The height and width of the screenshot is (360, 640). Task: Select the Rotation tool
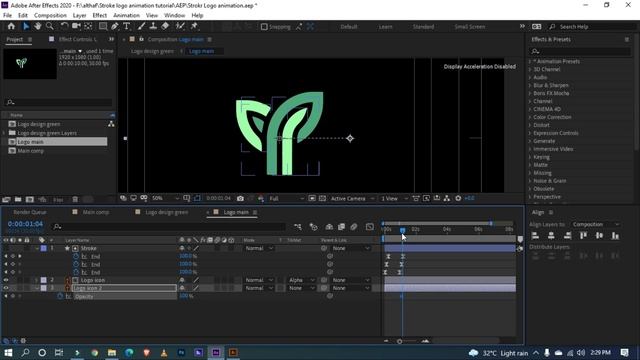coord(64,26)
